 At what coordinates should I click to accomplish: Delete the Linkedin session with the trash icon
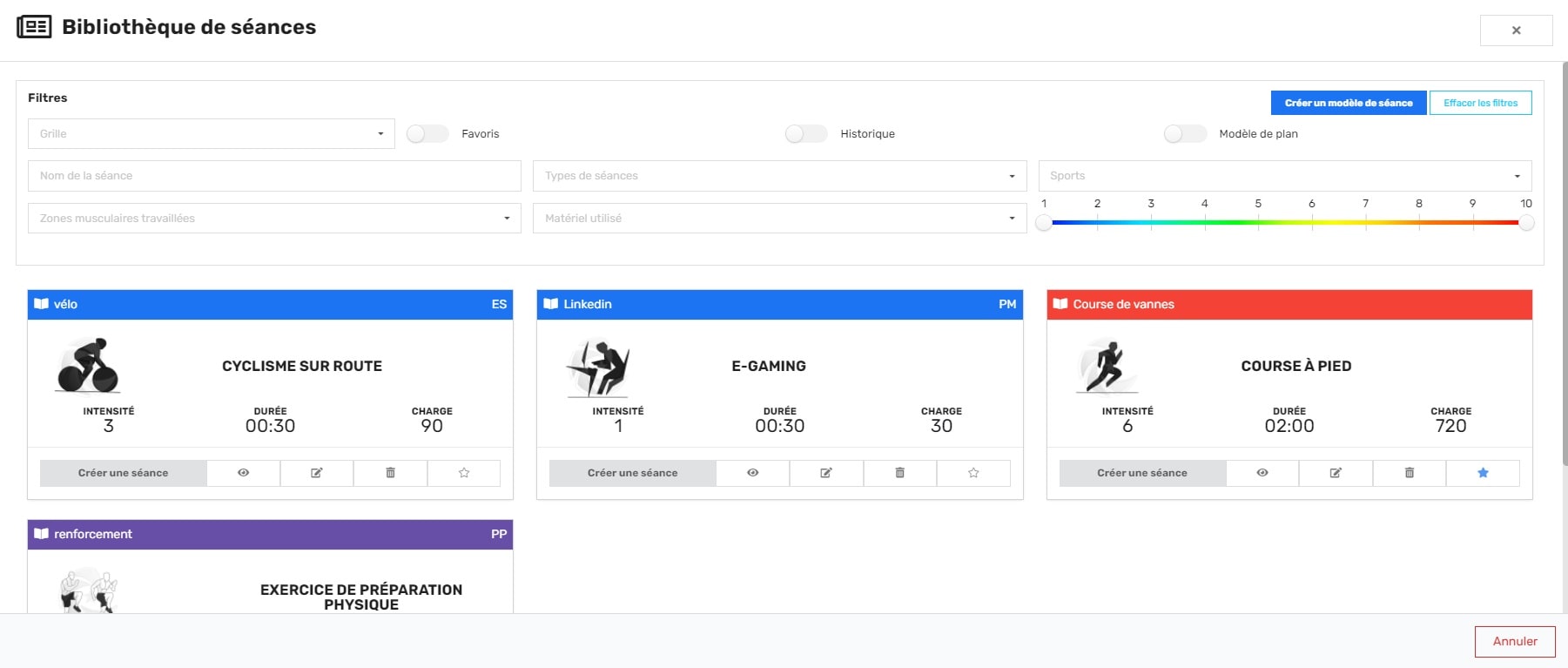point(900,473)
